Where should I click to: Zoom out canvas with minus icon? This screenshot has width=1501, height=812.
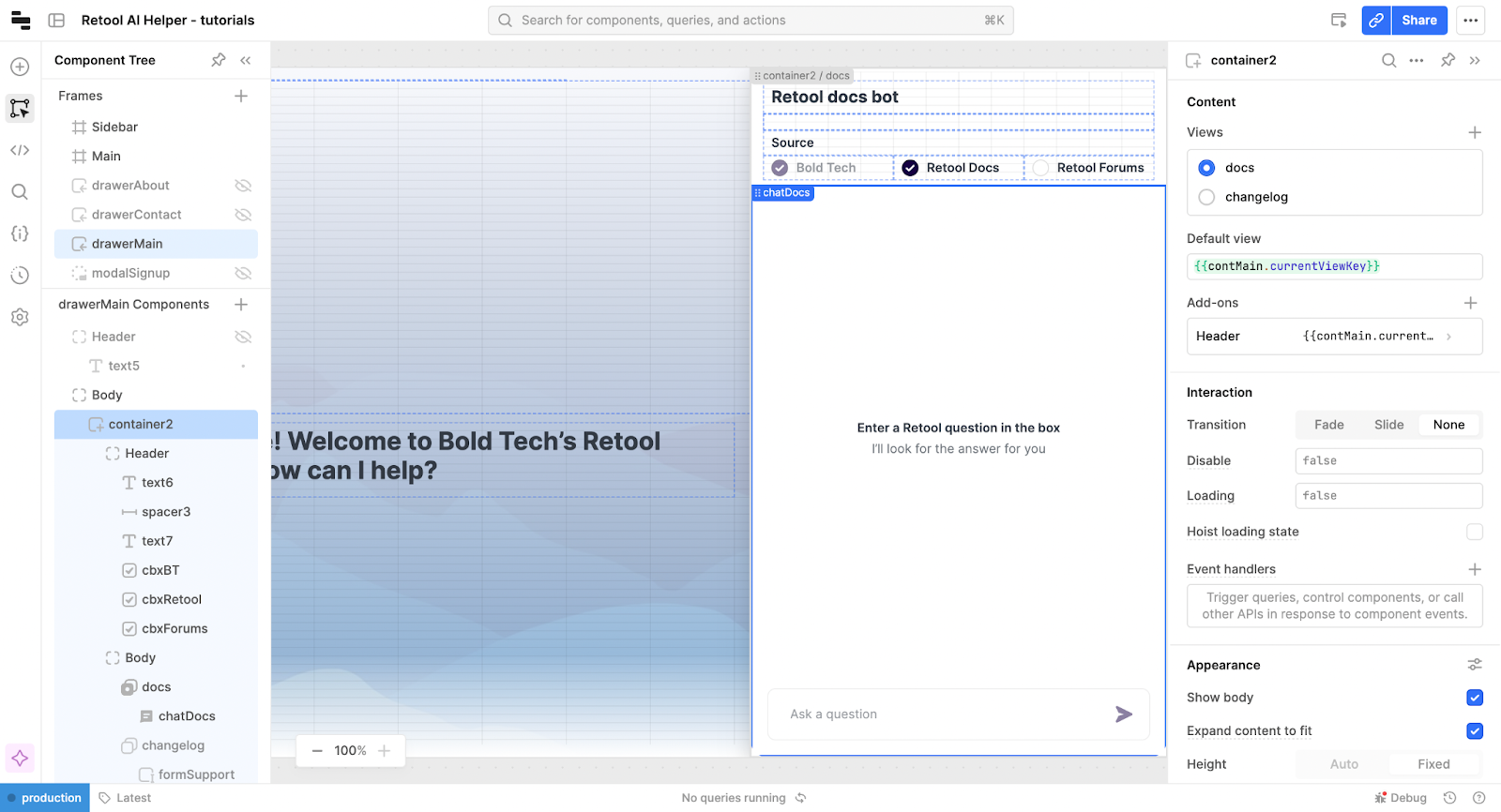[317, 751]
